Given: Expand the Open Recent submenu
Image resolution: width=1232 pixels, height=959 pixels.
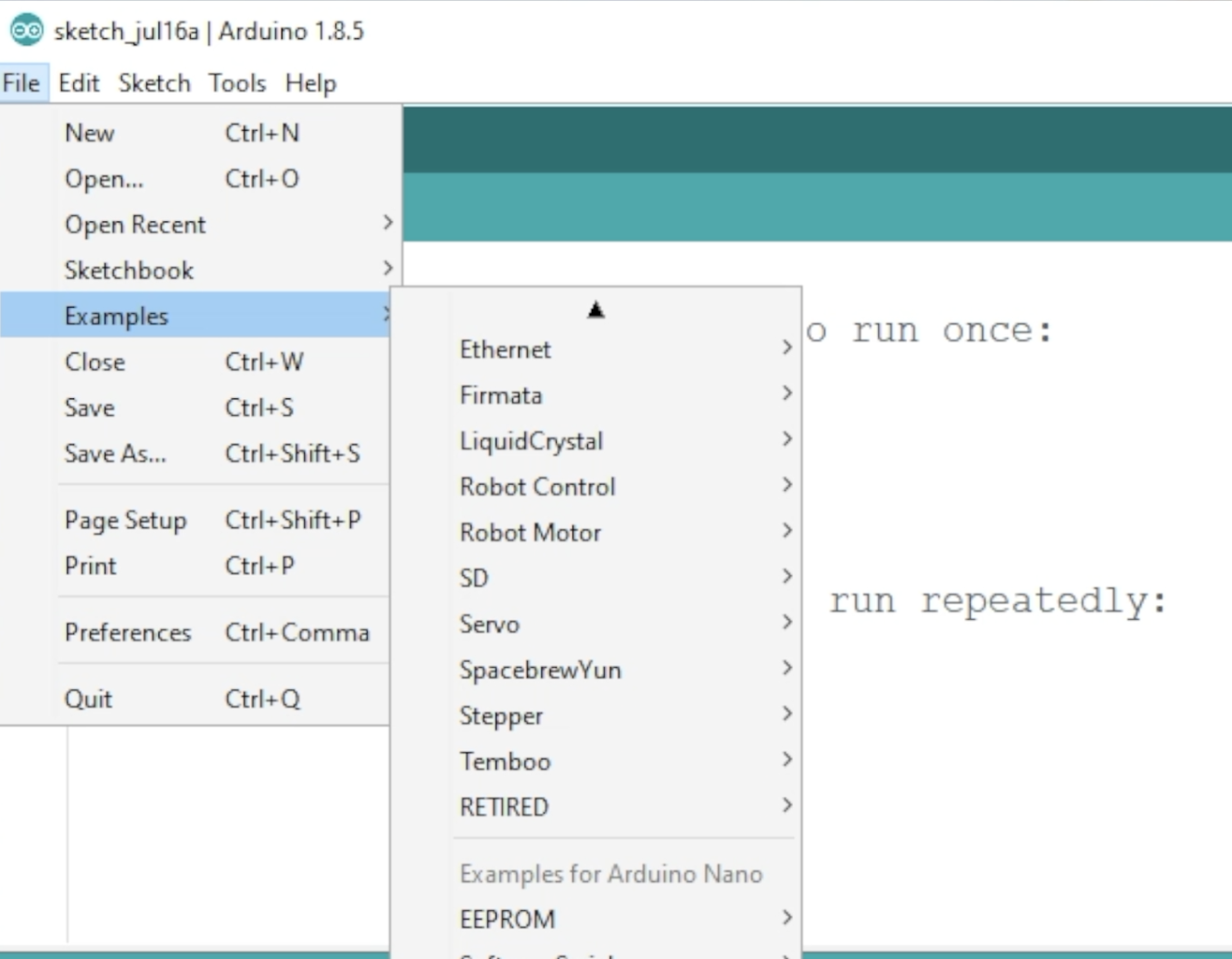Looking at the screenshot, I should coord(136,225).
